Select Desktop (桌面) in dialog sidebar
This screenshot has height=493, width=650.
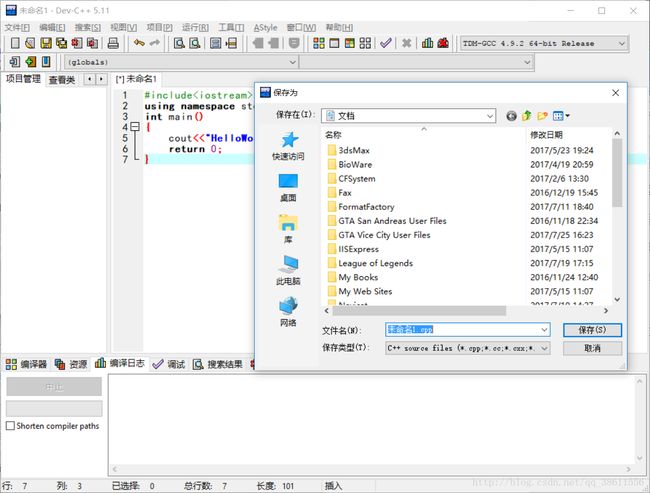click(289, 188)
